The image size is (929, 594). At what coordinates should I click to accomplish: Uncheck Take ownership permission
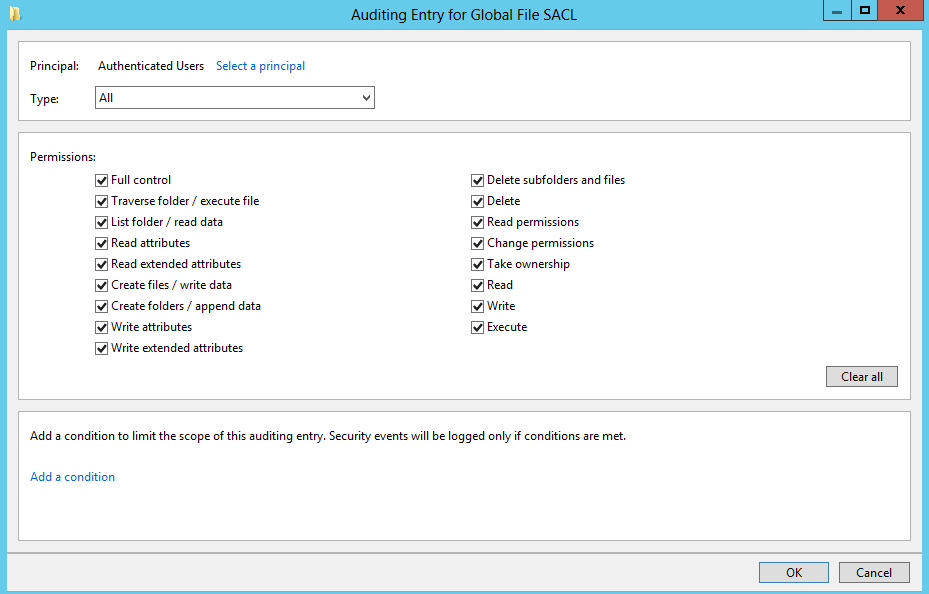tap(478, 264)
